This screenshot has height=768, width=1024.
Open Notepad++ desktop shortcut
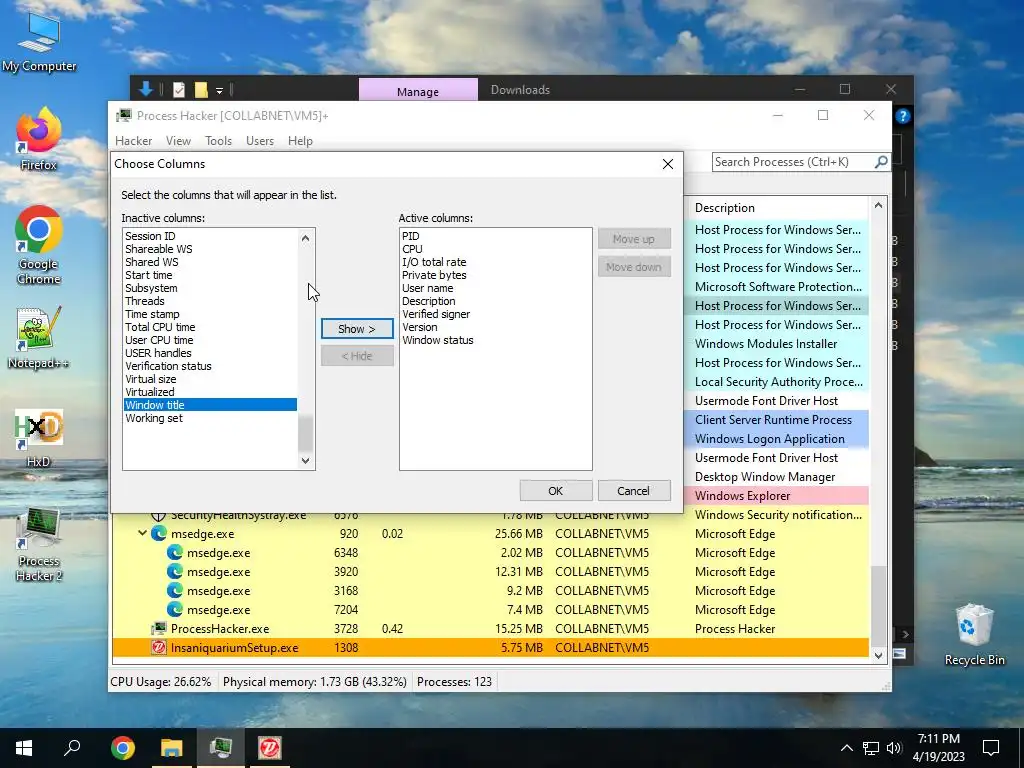tap(39, 338)
